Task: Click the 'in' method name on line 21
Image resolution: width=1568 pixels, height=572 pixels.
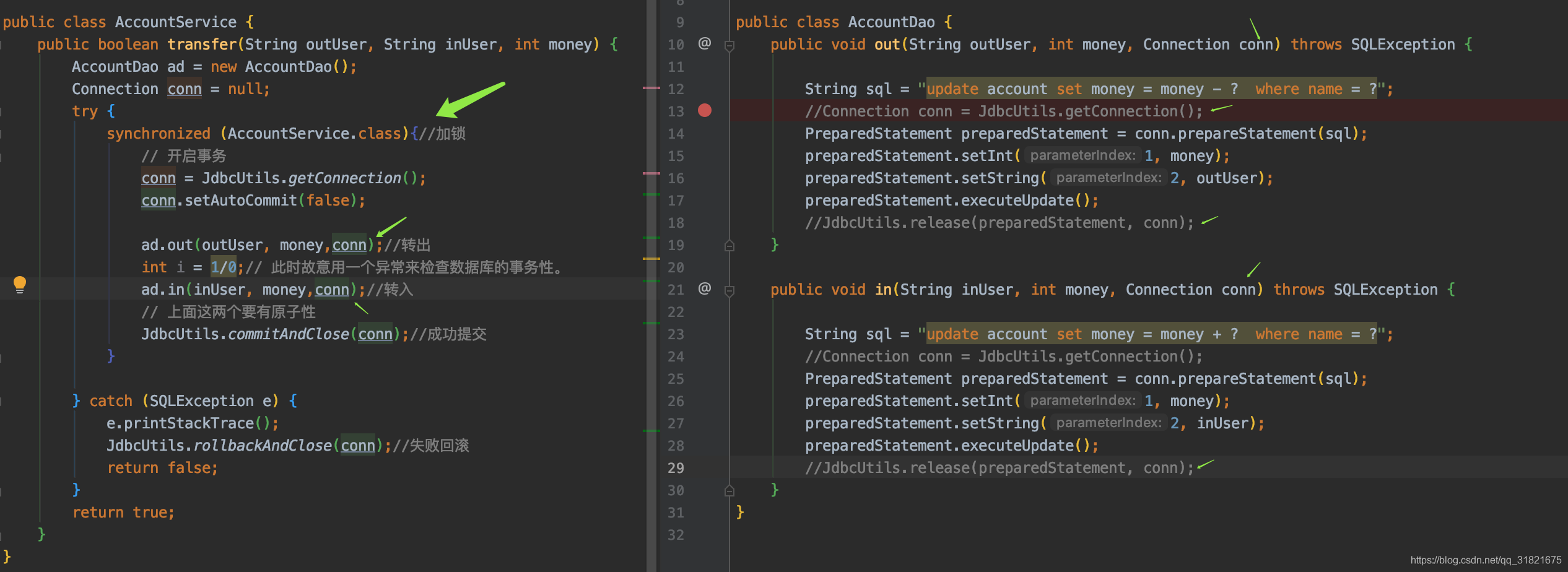Action: pyautogui.click(x=883, y=290)
